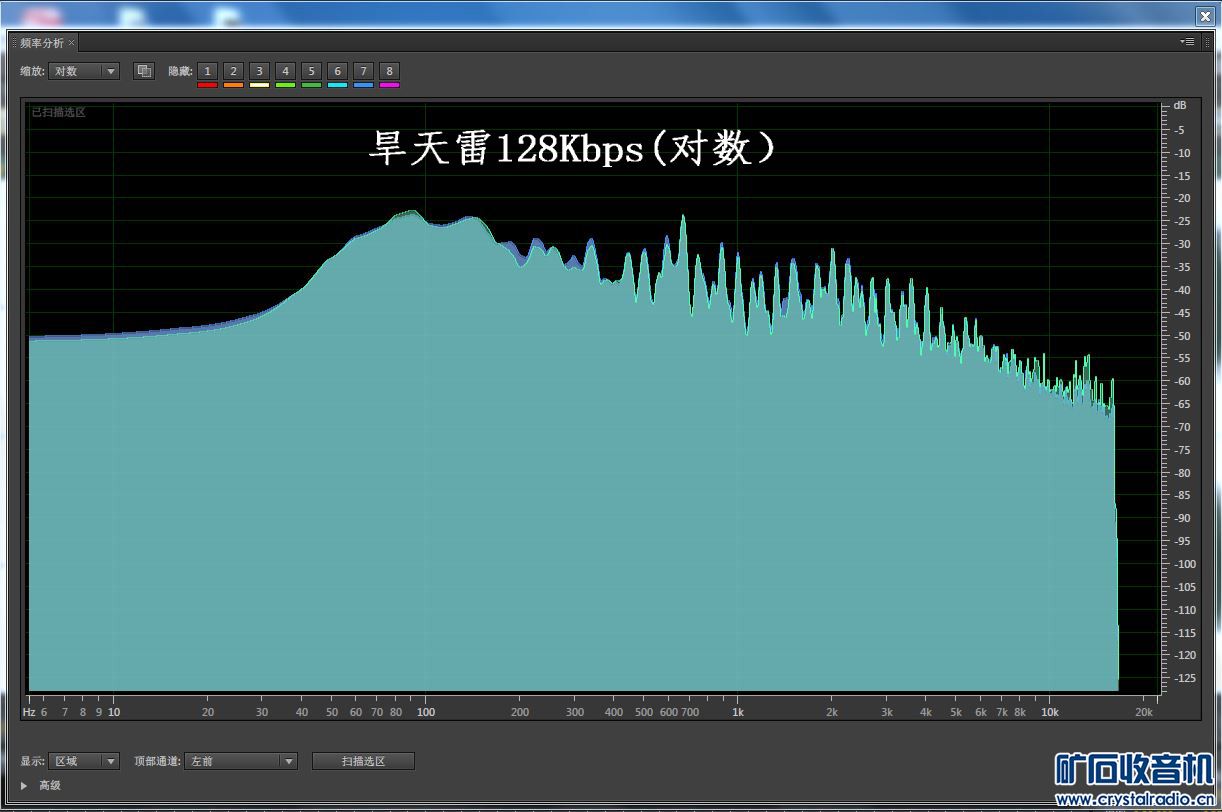Open the 缩放 scale dropdown
The width and height of the screenshot is (1222, 812).
click(84, 71)
